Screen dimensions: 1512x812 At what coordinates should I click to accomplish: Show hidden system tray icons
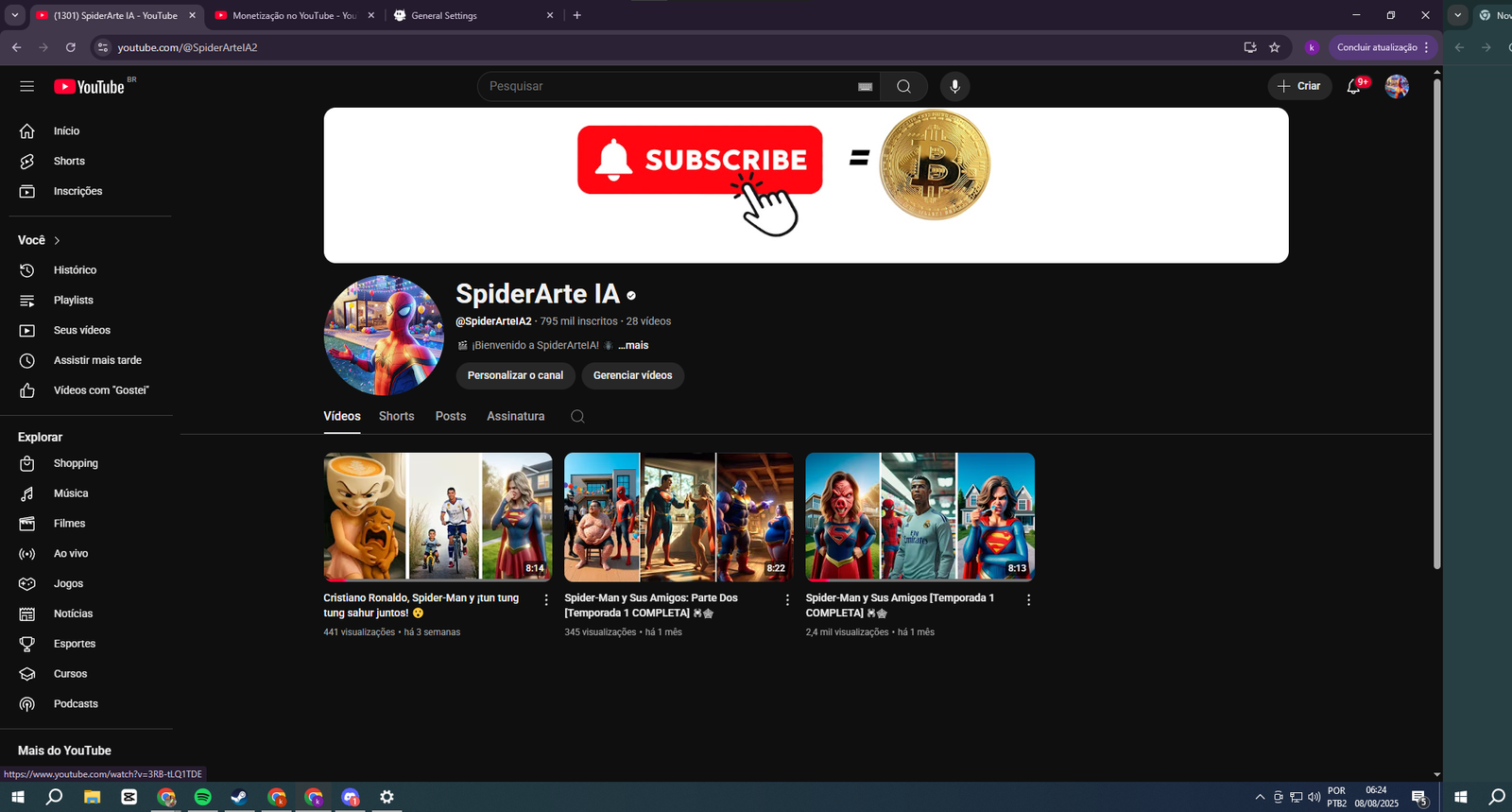tap(1260, 797)
